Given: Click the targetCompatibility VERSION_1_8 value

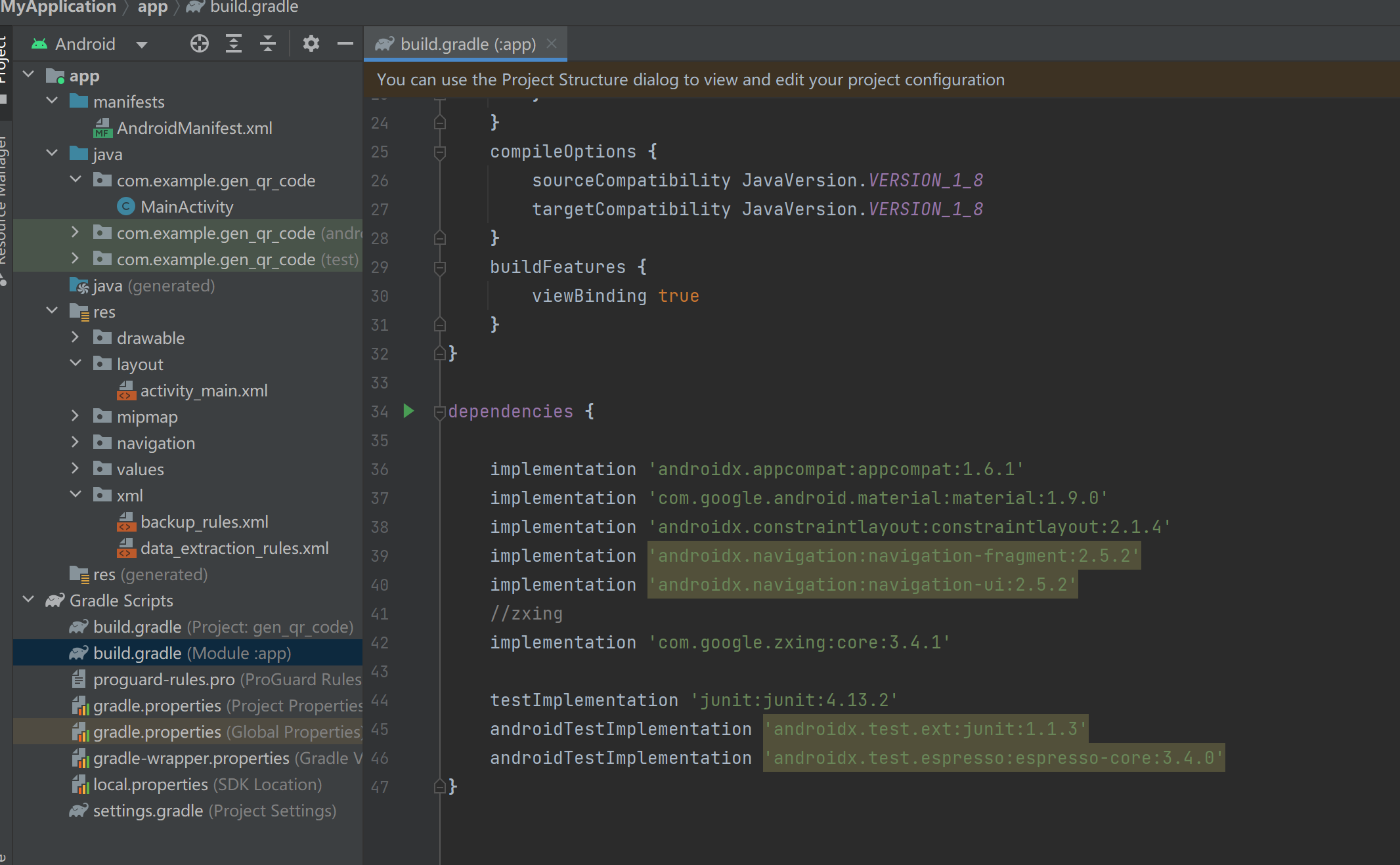Looking at the screenshot, I should pyautogui.click(x=925, y=209).
